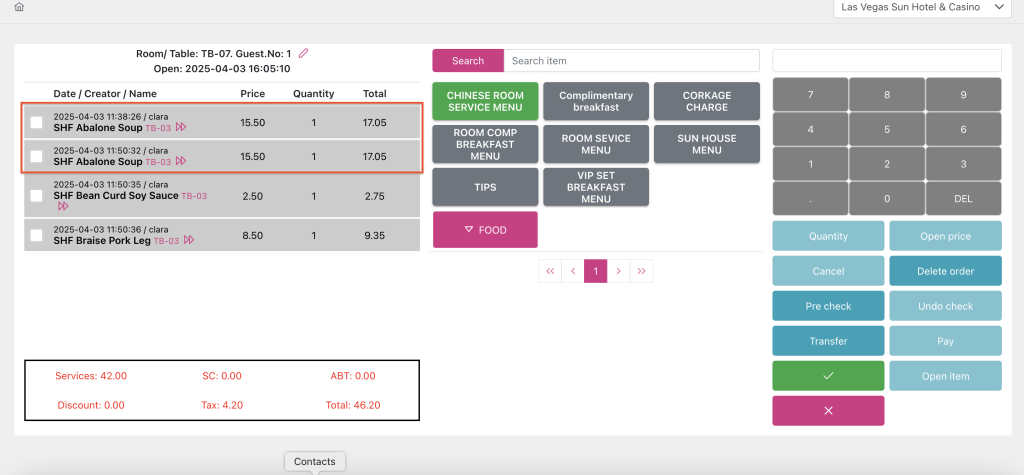1024x475 pixels.
Task: Open the Las Vegas Sun Hotel & Casino dropdown
Action: (920, 8)
